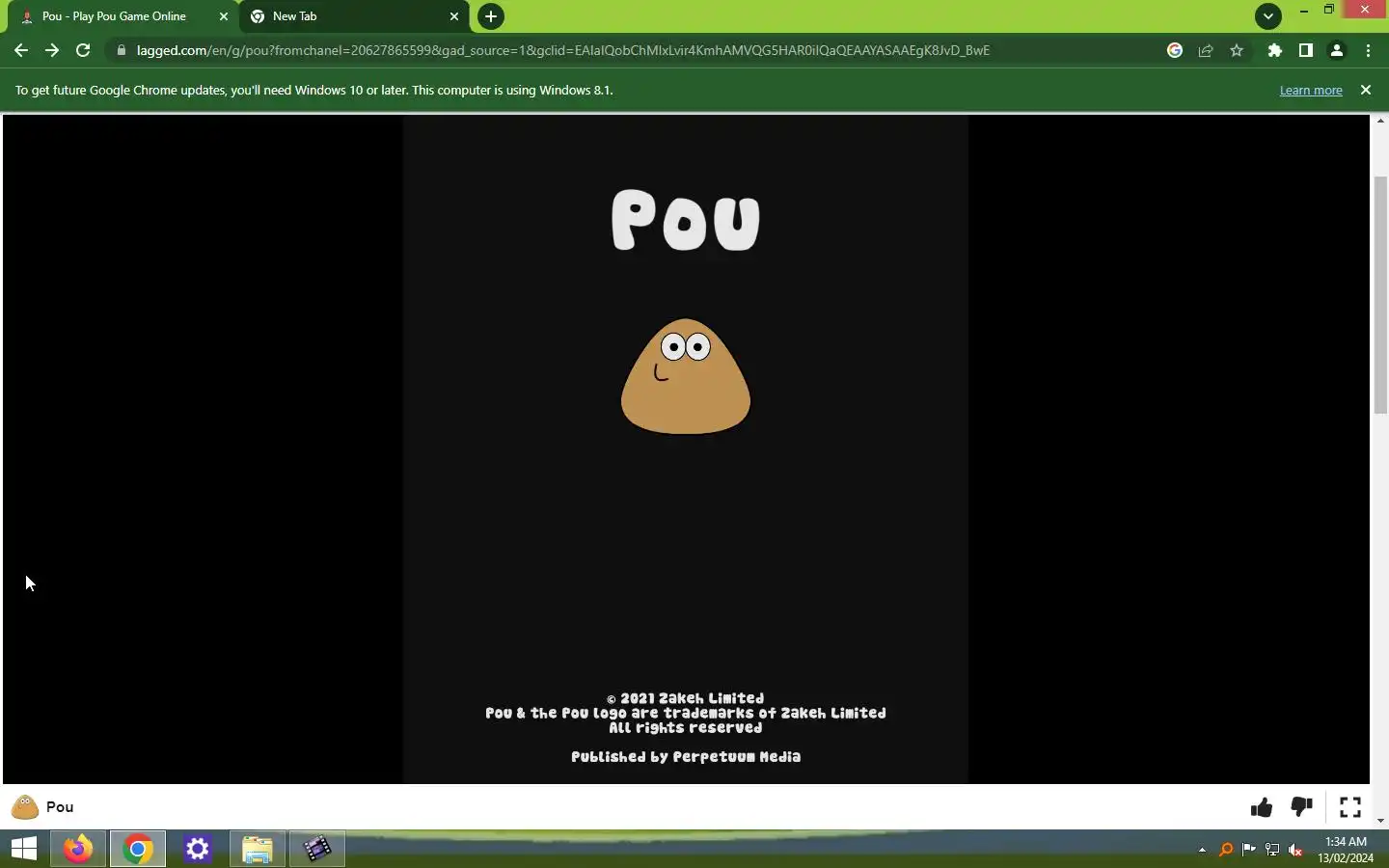The width and height of the screenshot is (1389, 868).
Task: Show hidden system tray icons
Action: (x=1202, y=850)
